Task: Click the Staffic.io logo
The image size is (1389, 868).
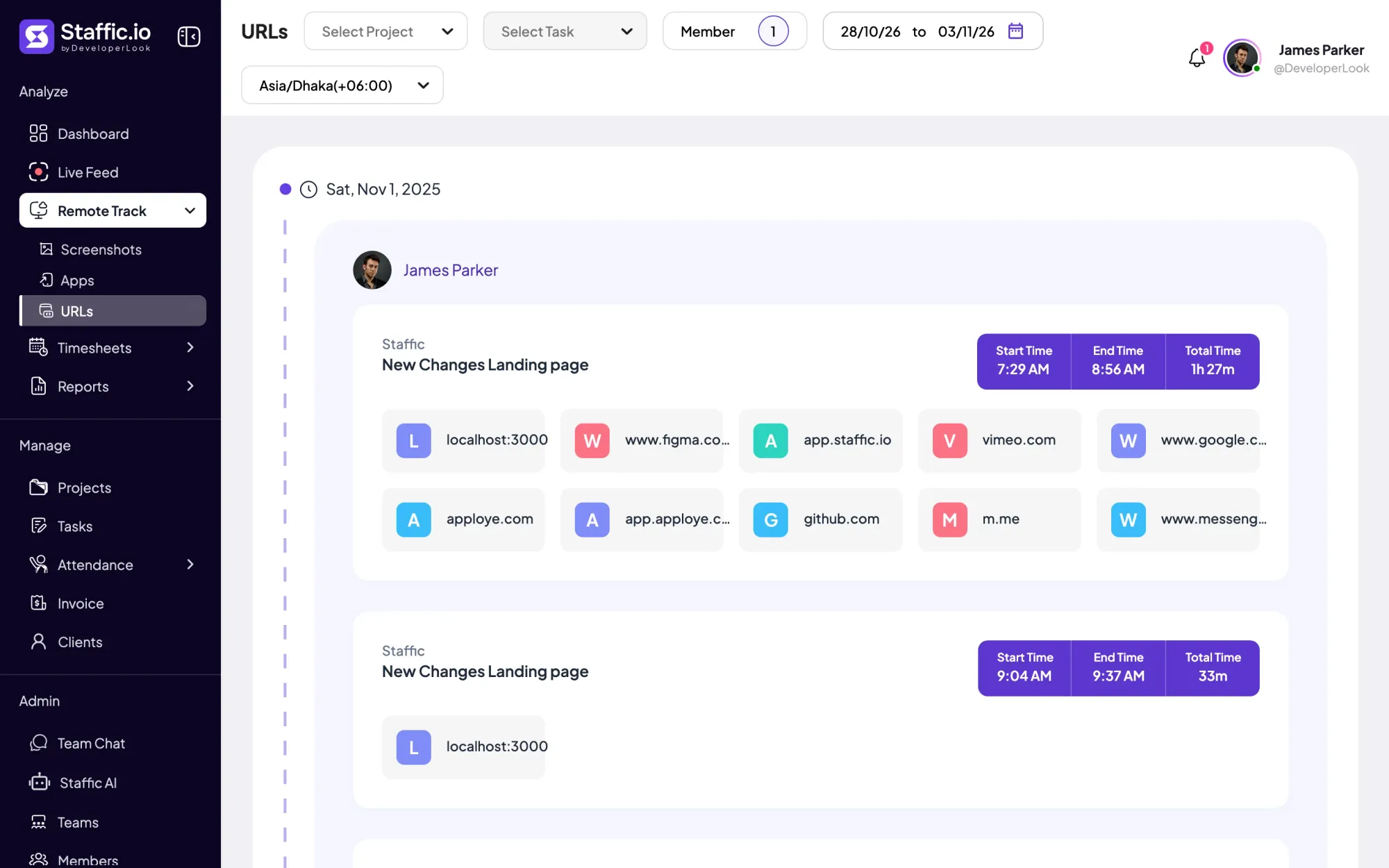Action: tap(85, 36)
